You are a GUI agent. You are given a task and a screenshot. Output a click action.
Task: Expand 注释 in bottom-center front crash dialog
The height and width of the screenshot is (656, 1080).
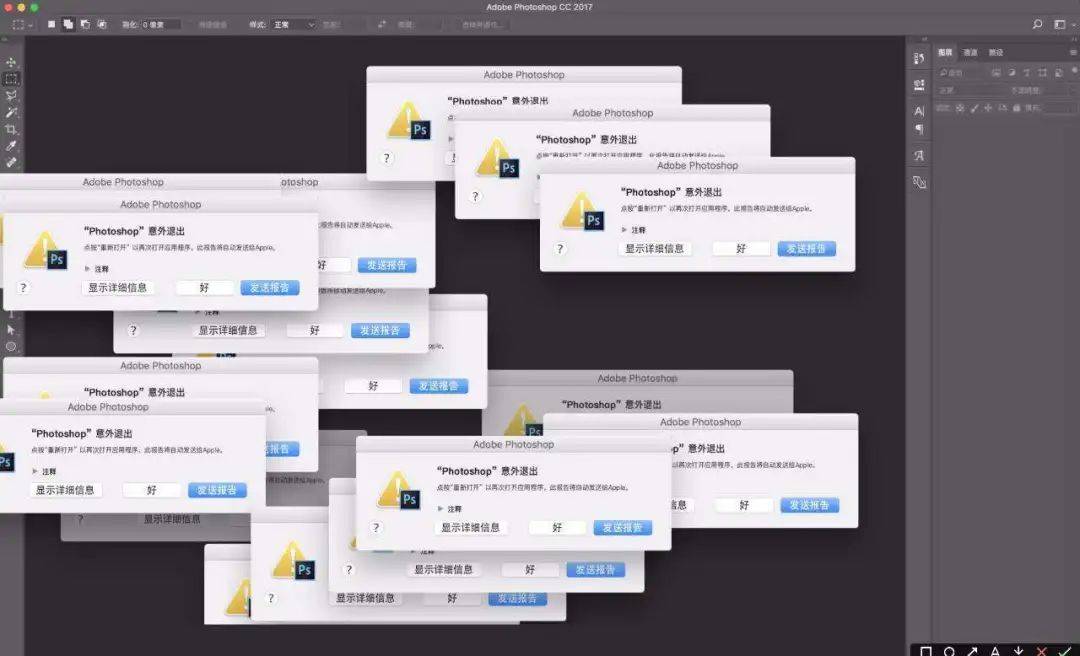441,509
